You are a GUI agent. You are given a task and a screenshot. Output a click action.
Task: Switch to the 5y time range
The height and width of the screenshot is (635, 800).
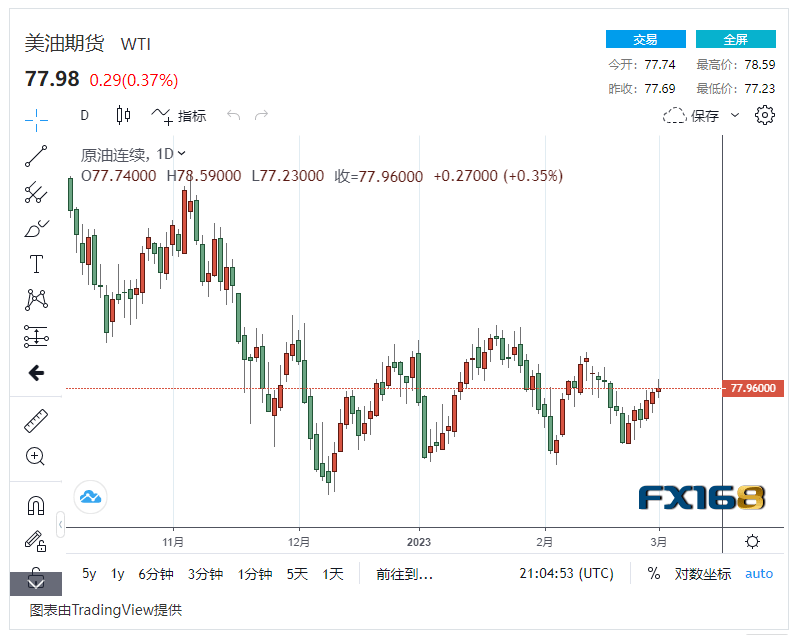[x=89, y=574]
